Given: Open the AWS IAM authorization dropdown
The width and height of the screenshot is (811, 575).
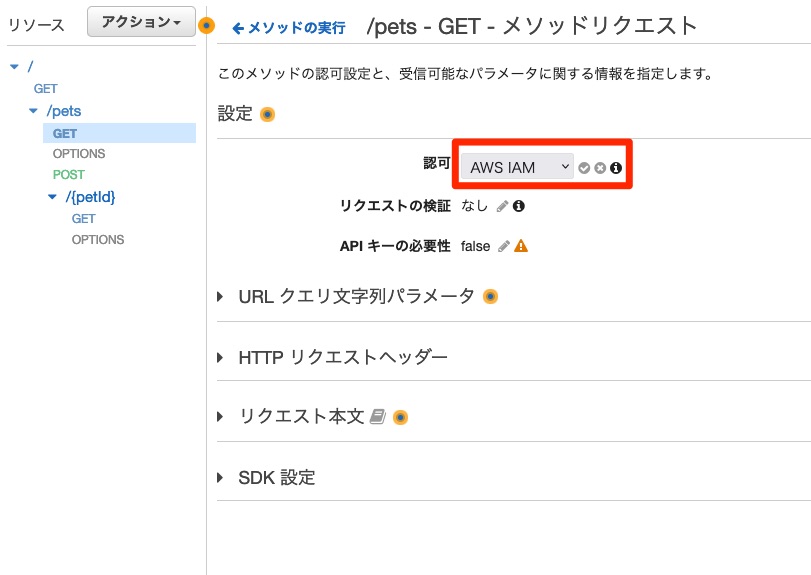Looking at the screenshot, I should [517, 167].
